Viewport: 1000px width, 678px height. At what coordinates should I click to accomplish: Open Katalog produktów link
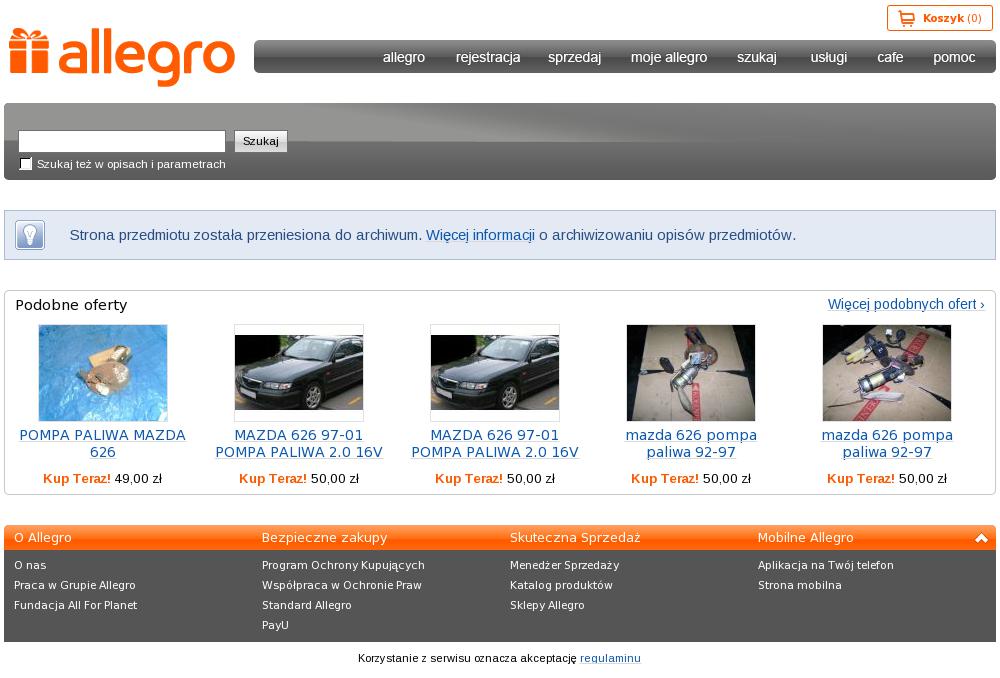pos(561,586)
